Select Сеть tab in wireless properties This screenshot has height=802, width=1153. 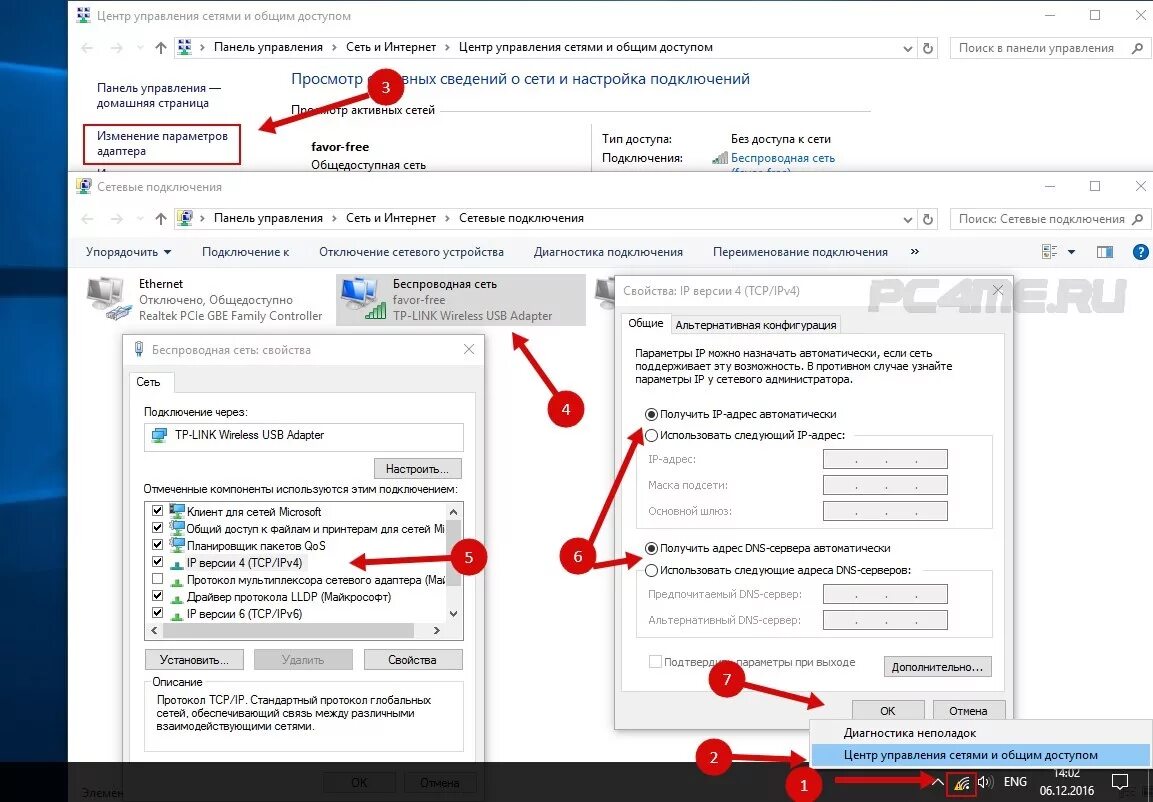click(x=148, y=382)
